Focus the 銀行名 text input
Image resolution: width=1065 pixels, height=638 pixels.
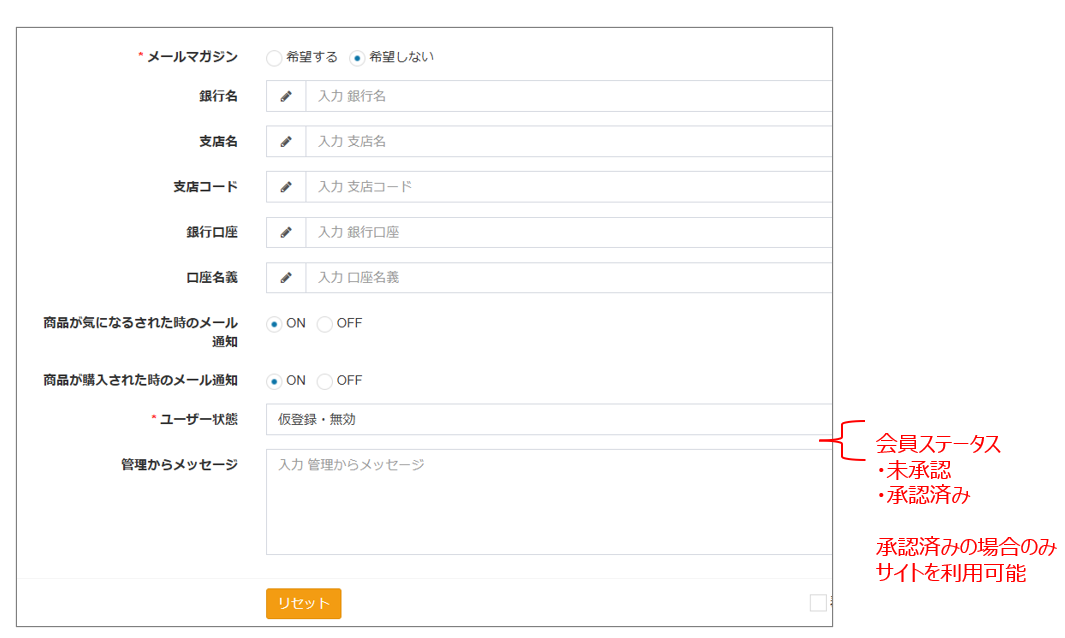568,96
